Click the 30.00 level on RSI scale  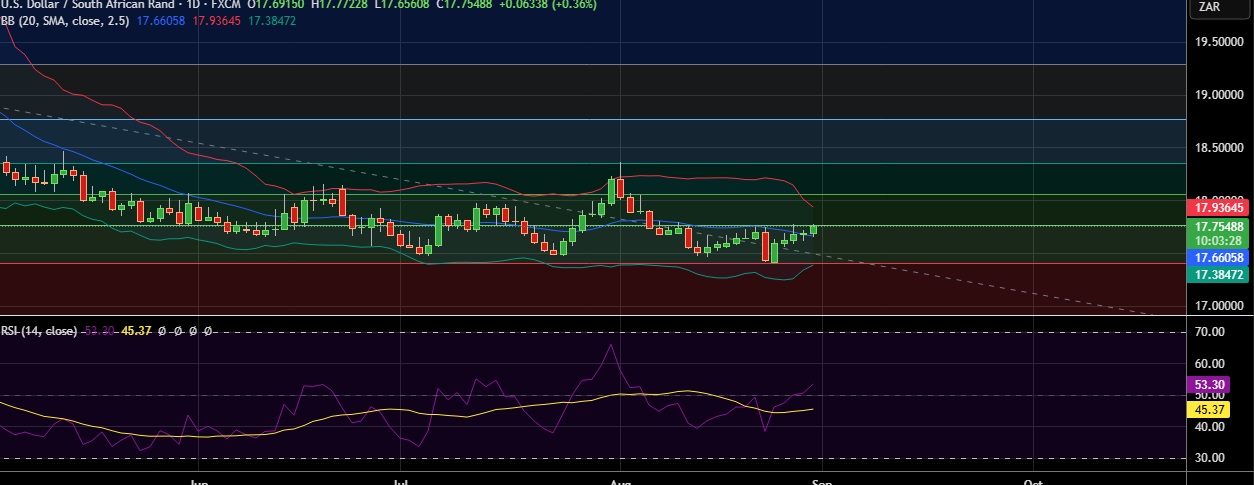pyautogui.click(x=1209, y=458)
